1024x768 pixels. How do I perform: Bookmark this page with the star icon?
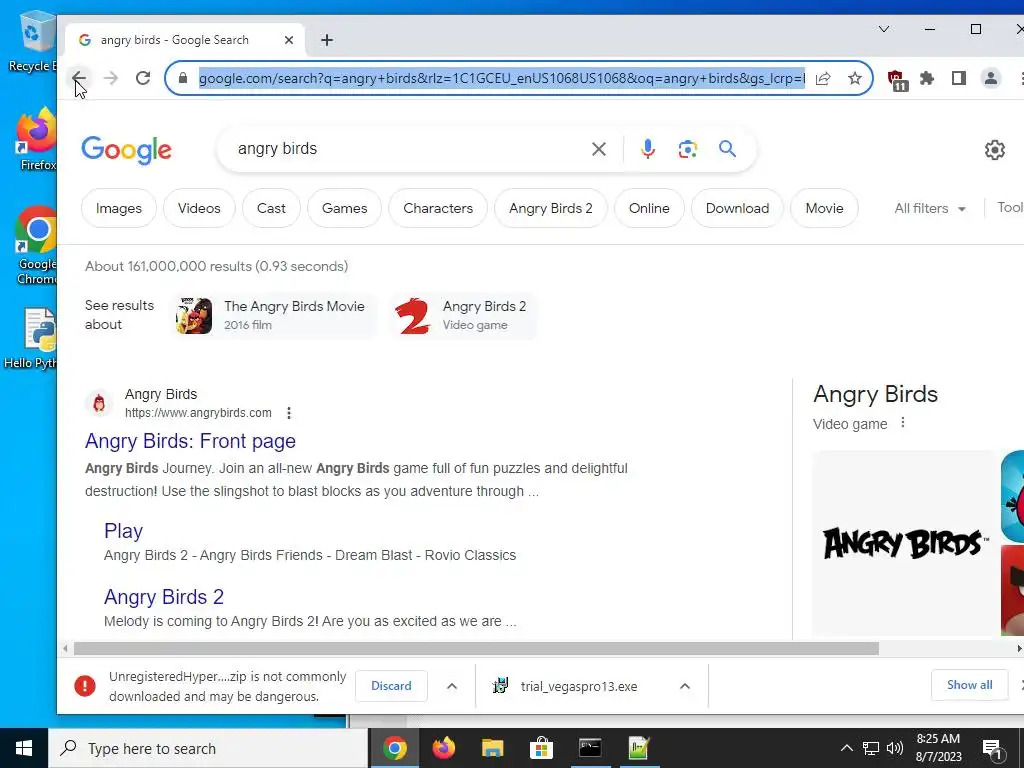coord(854,78)
